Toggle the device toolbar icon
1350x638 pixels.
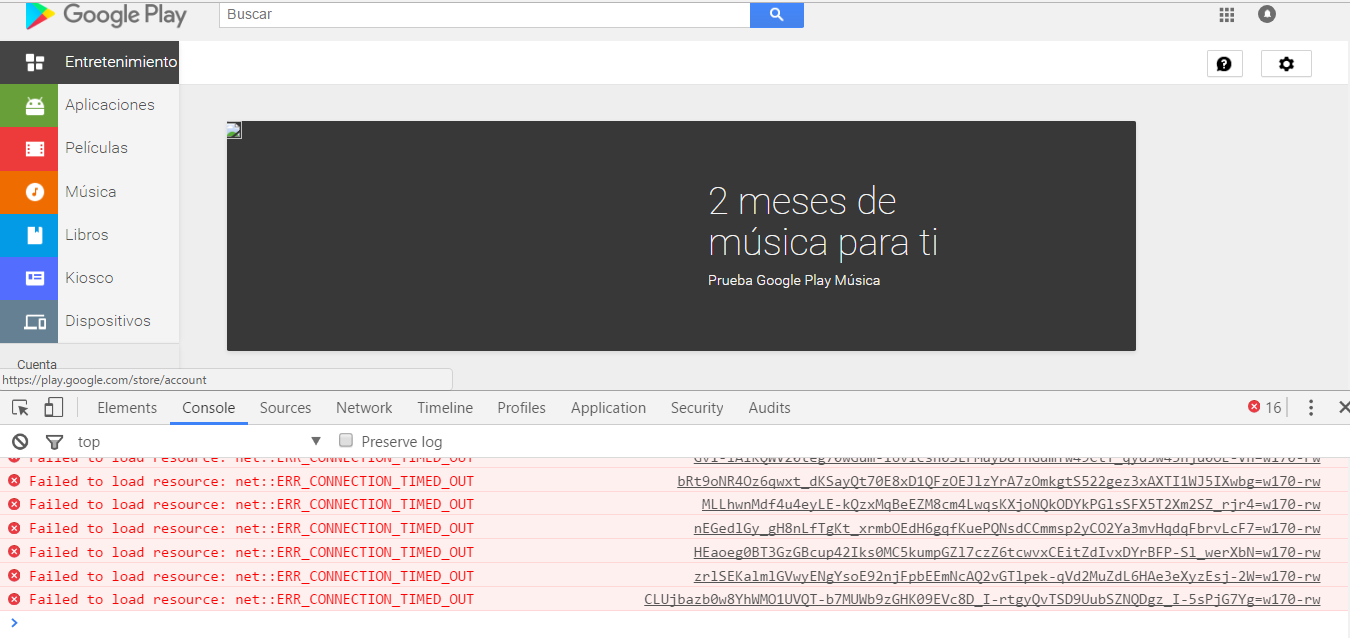(x=53, y=408)
